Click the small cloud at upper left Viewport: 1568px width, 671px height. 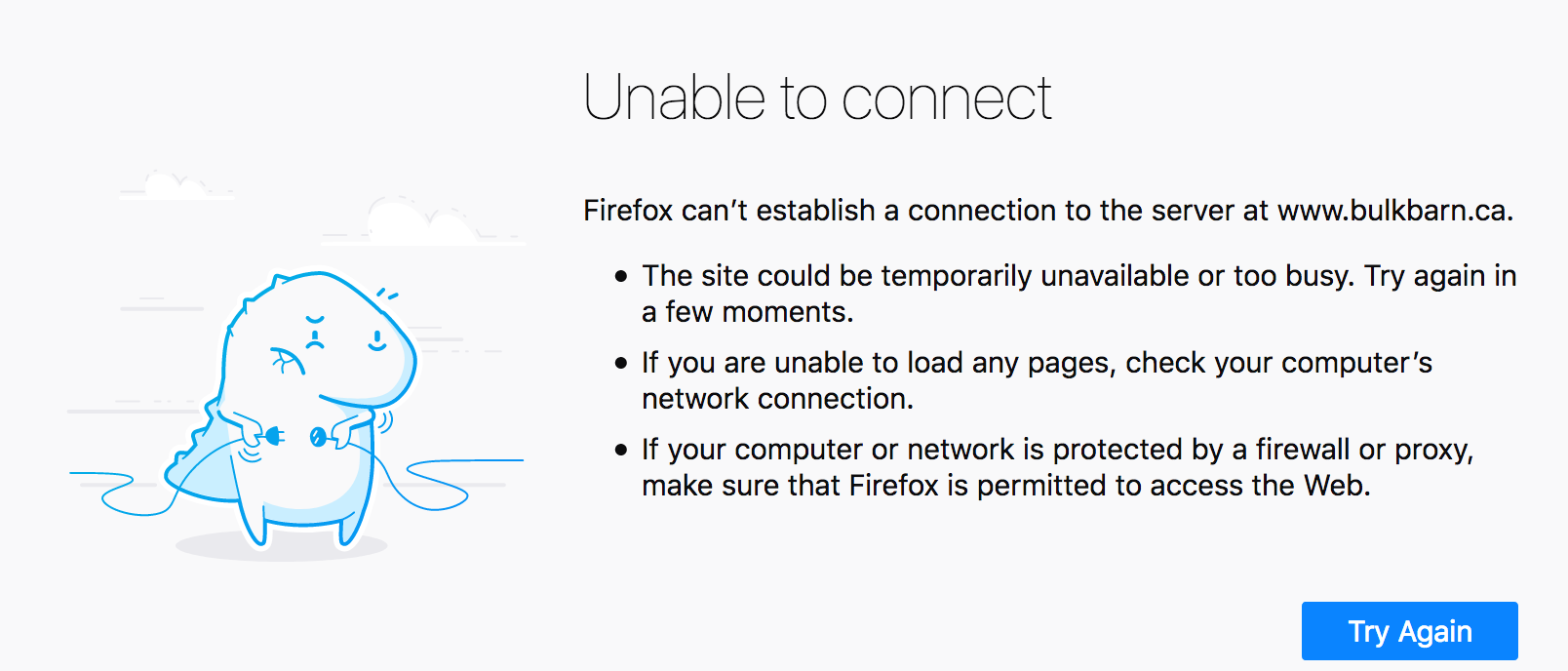coord(176,183)
